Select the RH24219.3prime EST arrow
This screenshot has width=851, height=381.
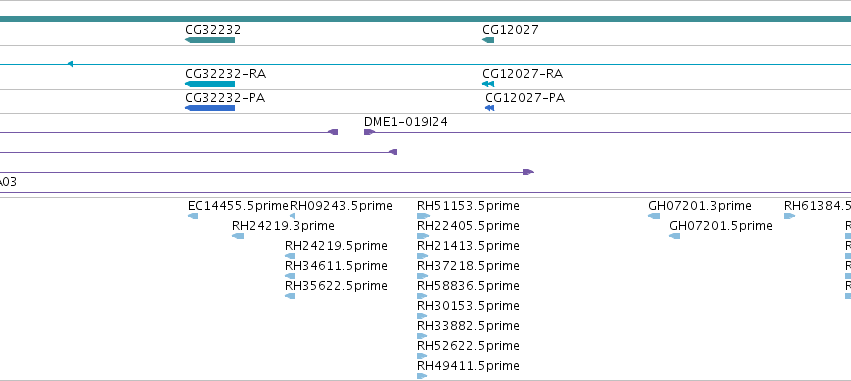coord(238,236)
